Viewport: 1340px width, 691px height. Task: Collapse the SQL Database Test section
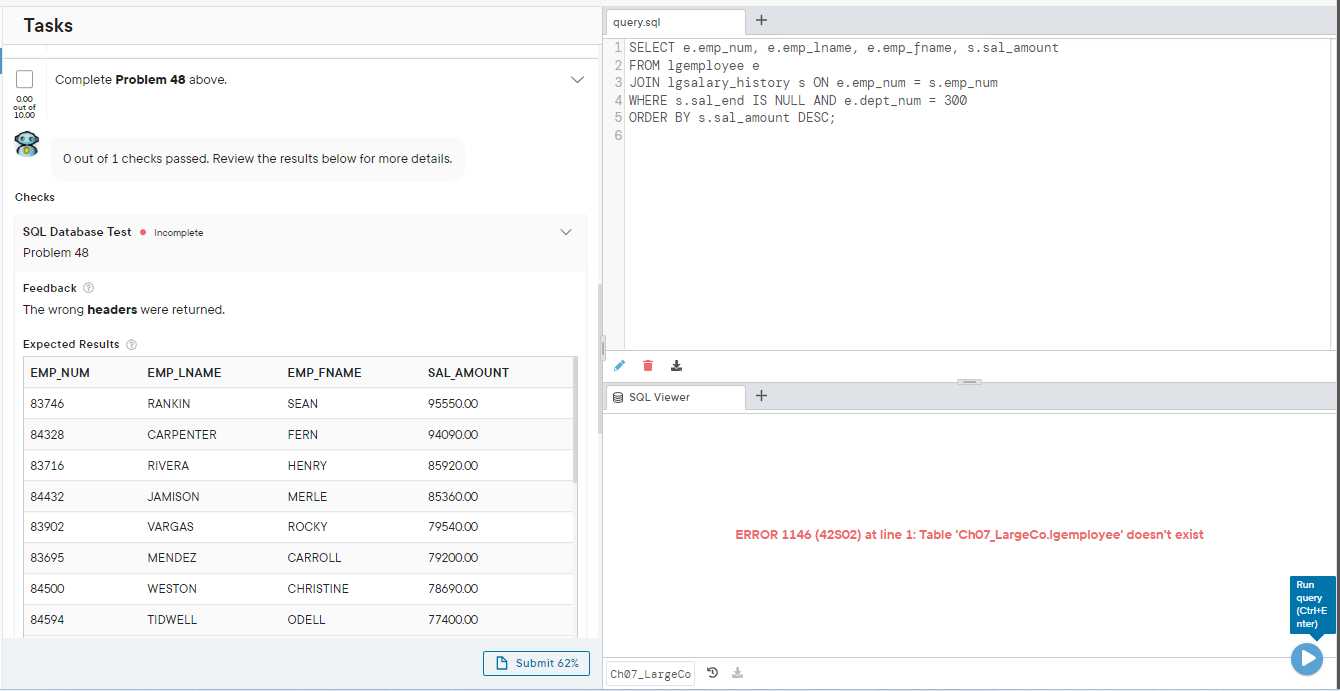pos(566,231)
